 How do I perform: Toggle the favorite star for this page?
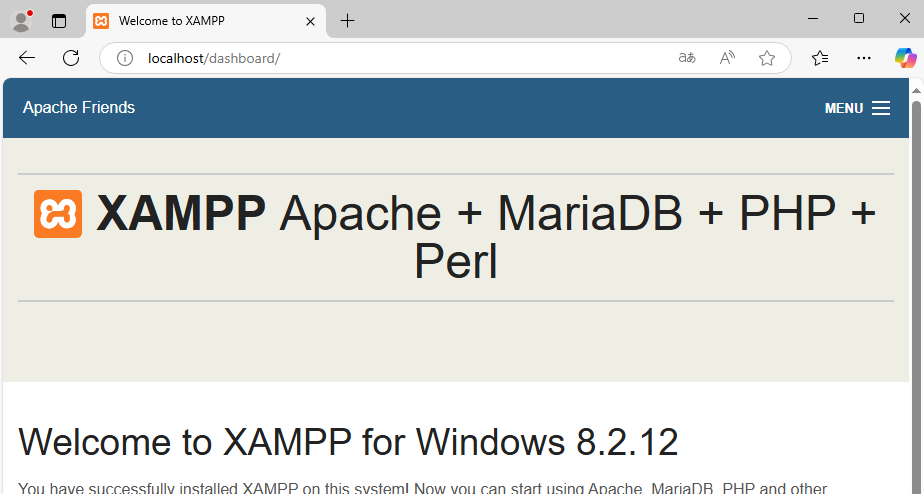tap(767, 58)
